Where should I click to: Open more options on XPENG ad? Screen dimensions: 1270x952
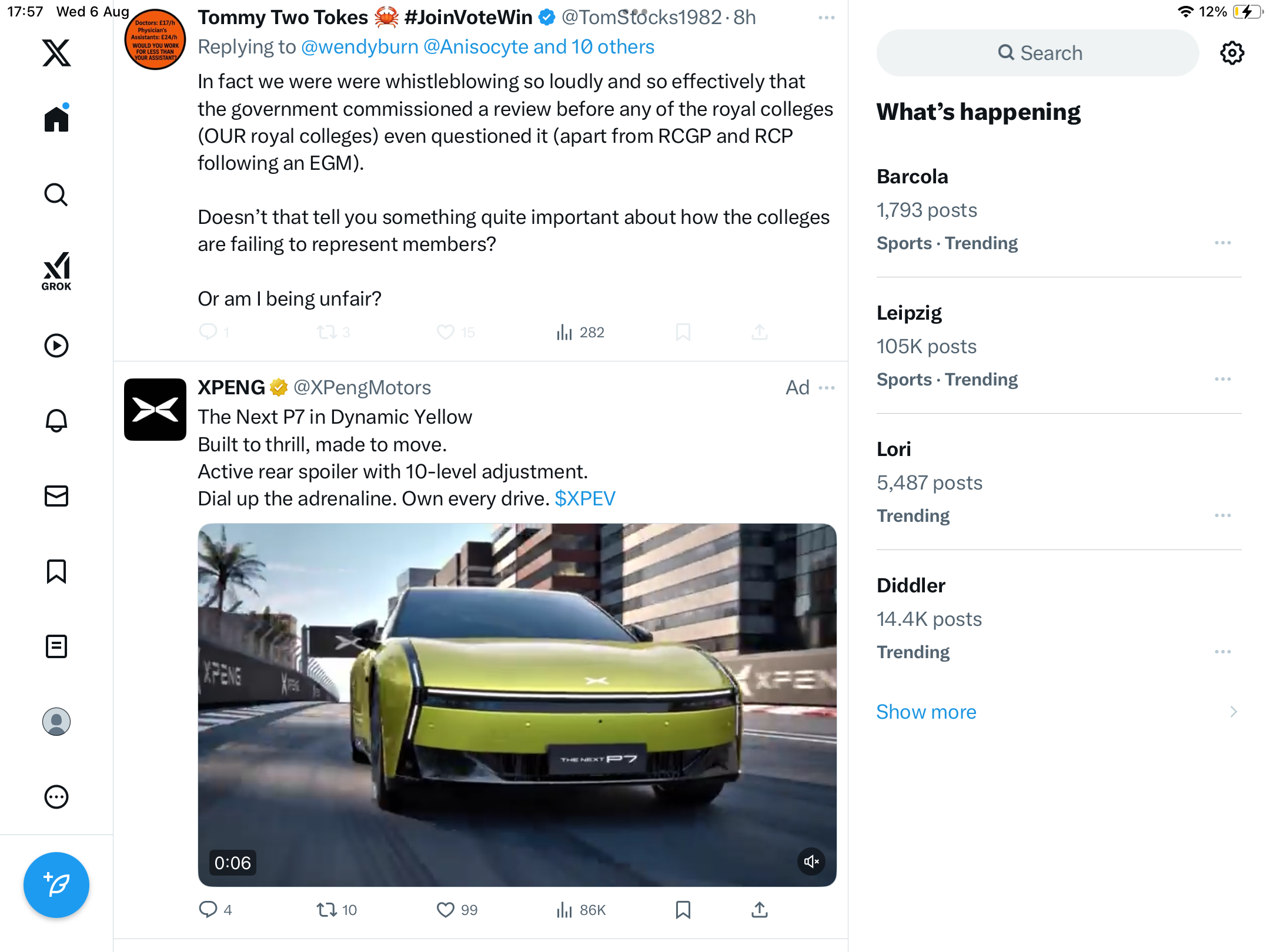pos(827,388)
